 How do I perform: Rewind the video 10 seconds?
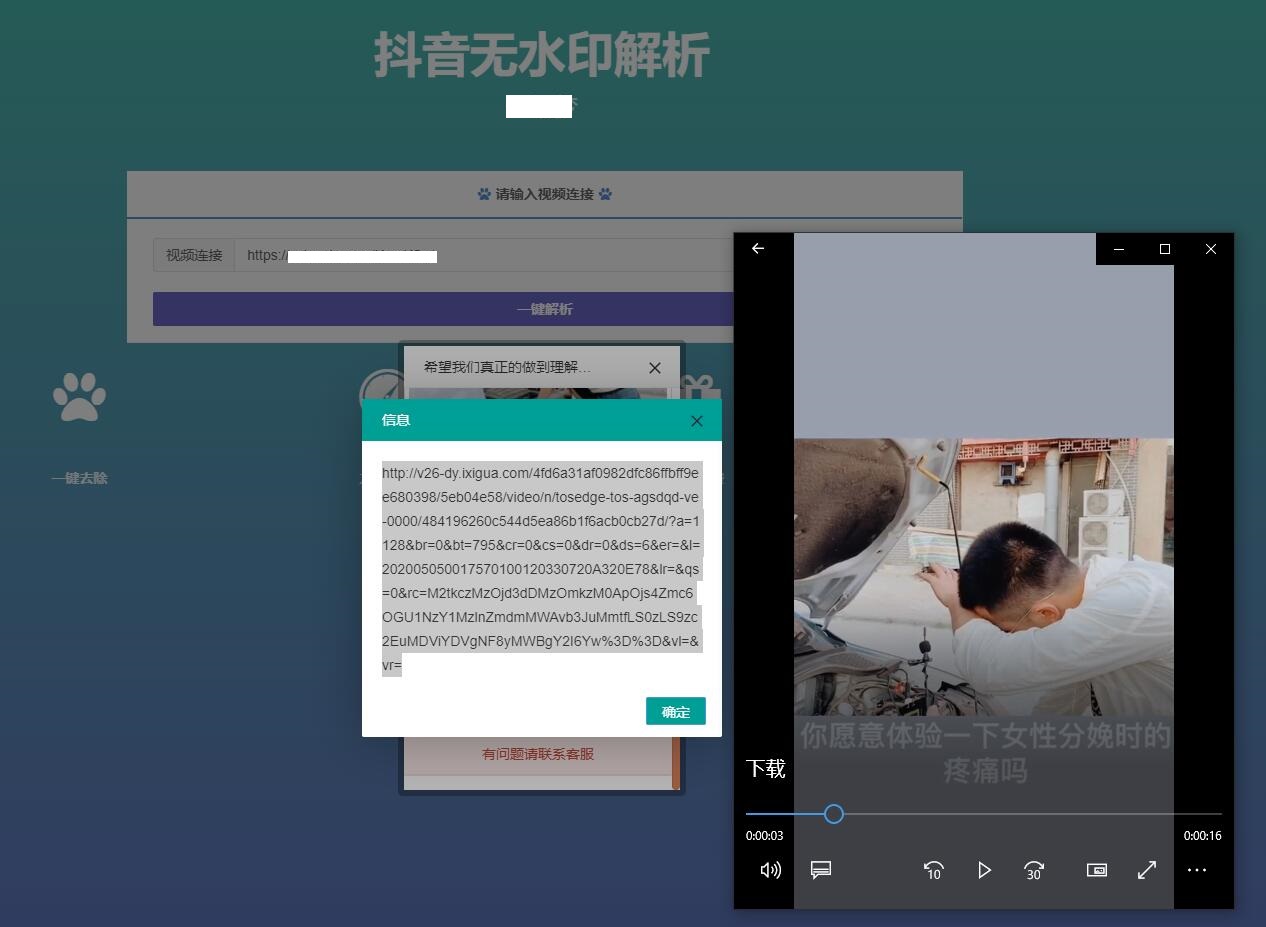point(933,870)
